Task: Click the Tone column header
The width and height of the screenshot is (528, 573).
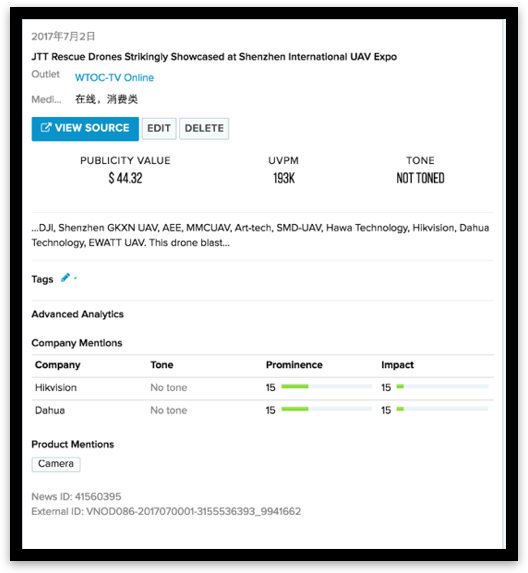Action: pyautogui.click(x=162, y=365)
